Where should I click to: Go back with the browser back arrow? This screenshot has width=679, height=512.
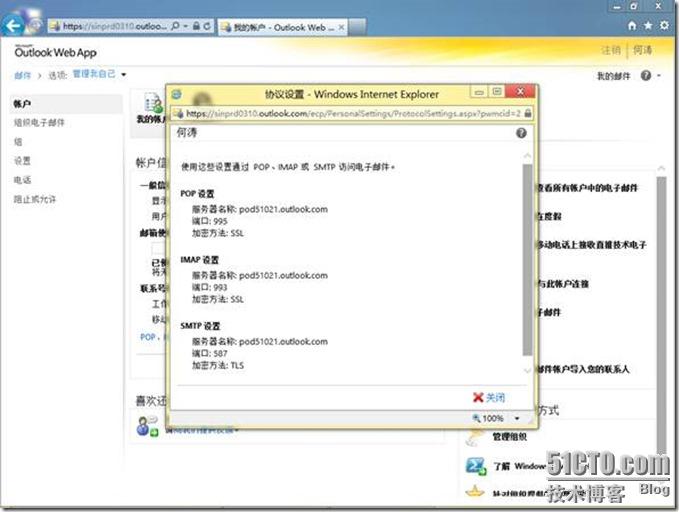[12, 26]
